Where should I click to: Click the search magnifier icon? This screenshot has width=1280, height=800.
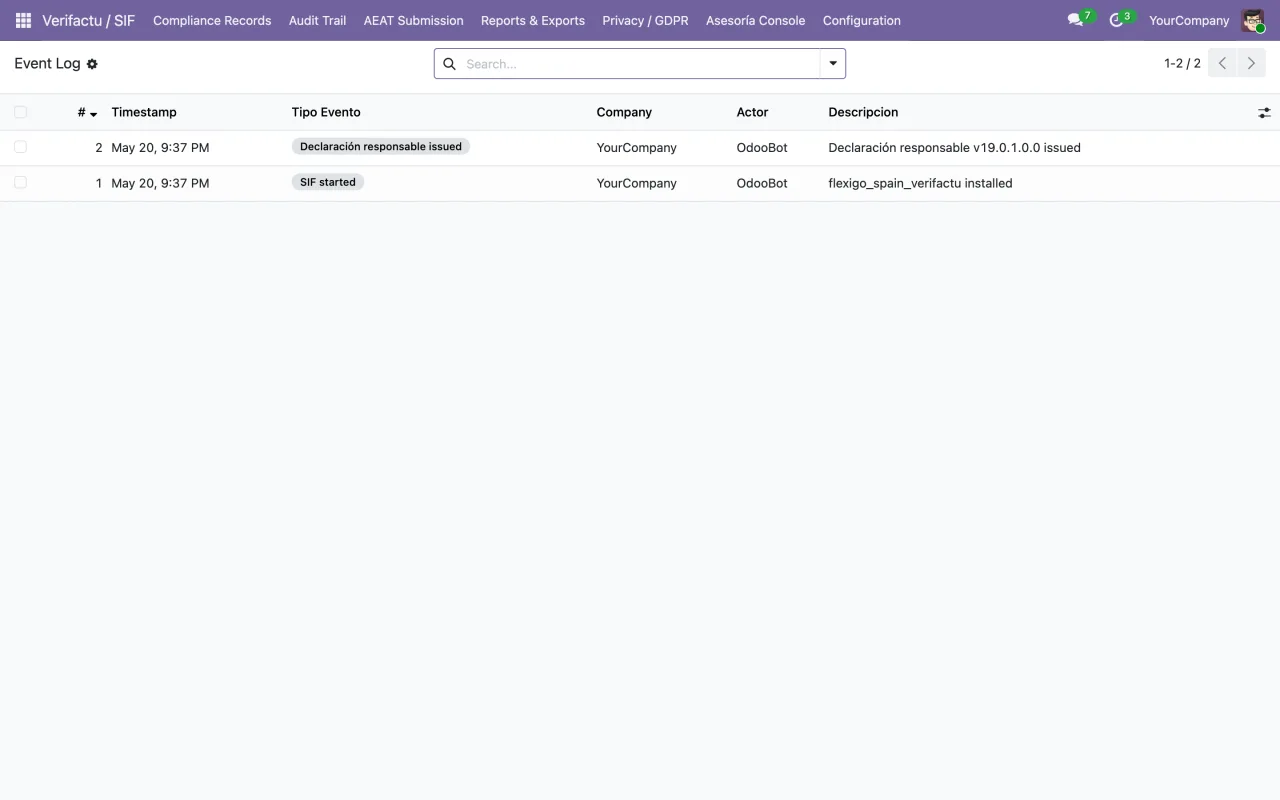(450, 64)
